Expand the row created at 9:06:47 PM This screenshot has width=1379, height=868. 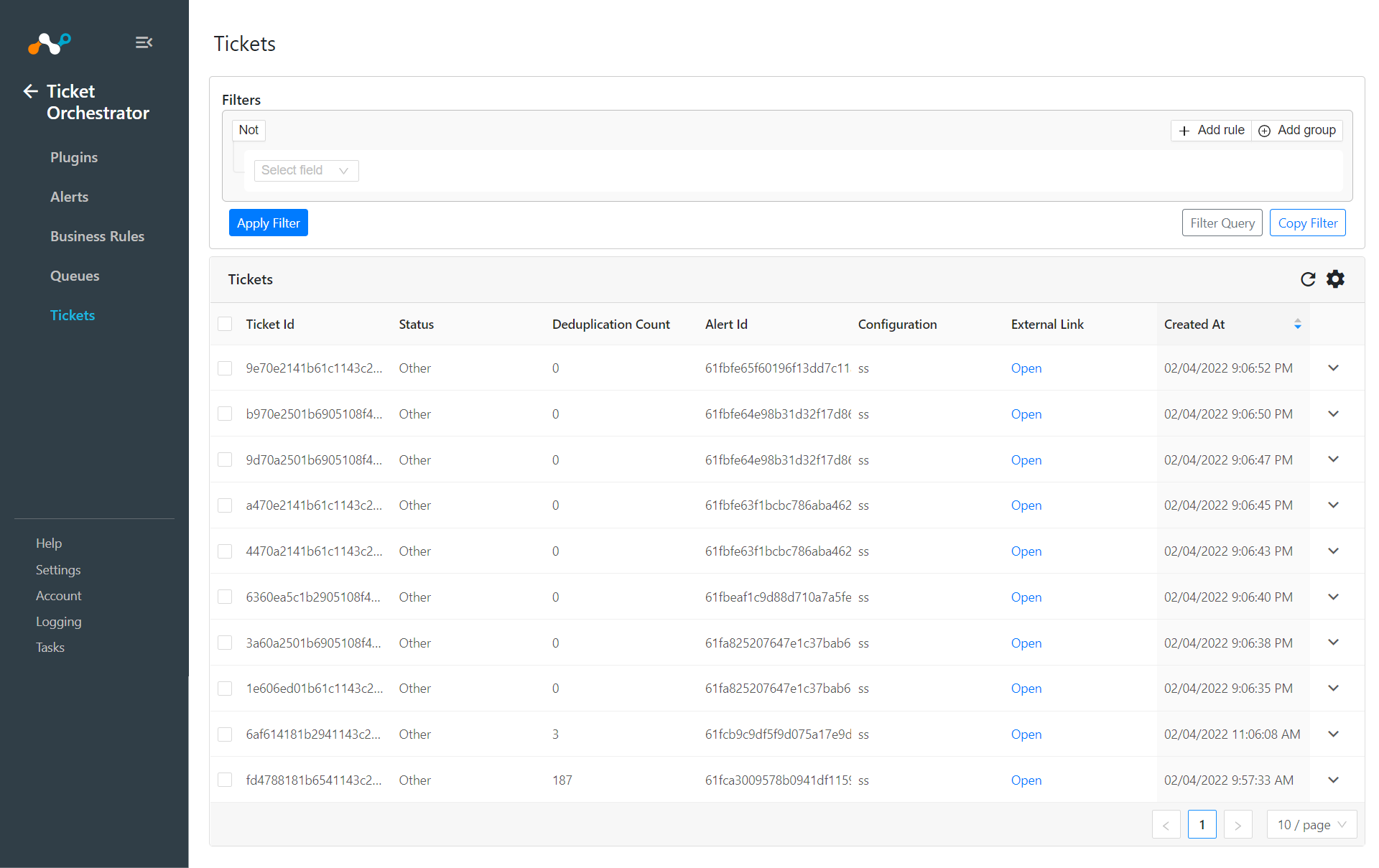pyautogui.click(x=1334, y=459)
